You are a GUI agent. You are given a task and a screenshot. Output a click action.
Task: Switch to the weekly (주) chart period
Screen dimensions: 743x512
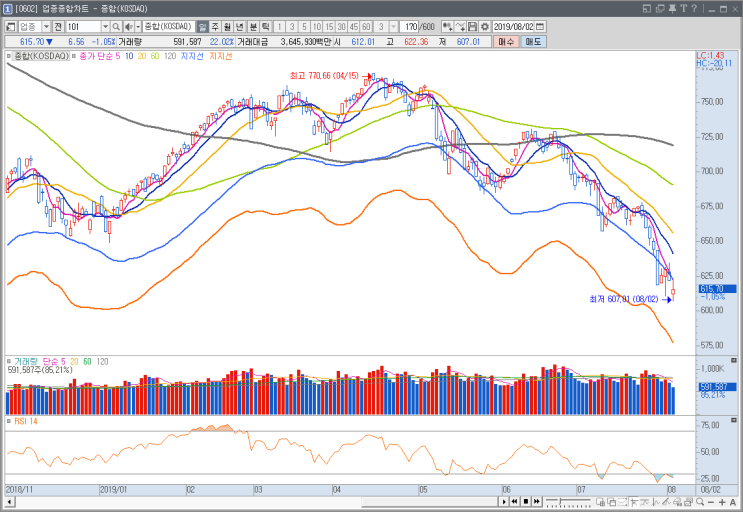click(x=215, y=27)
